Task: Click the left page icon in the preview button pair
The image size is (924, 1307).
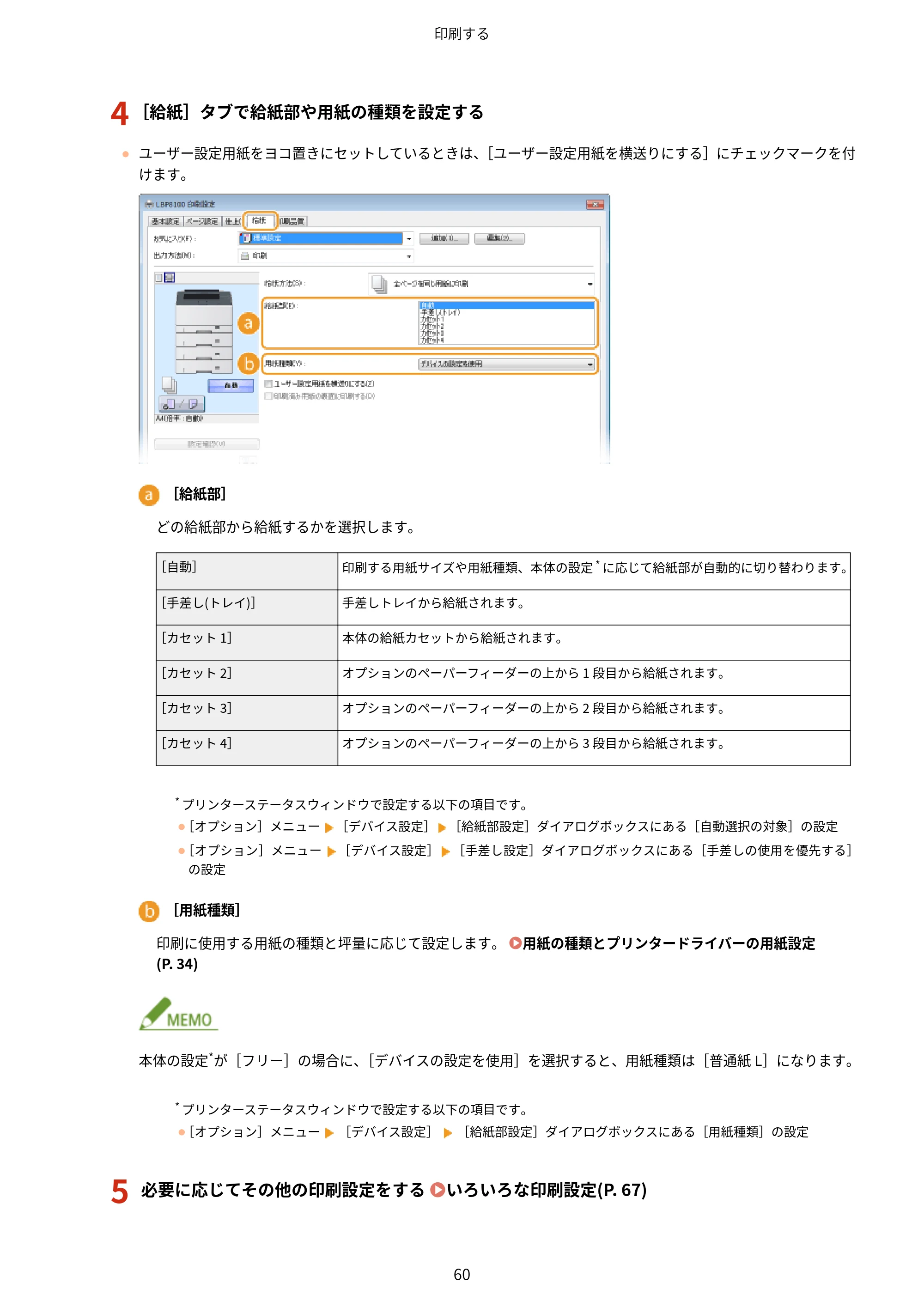Action: coord(170,404)
